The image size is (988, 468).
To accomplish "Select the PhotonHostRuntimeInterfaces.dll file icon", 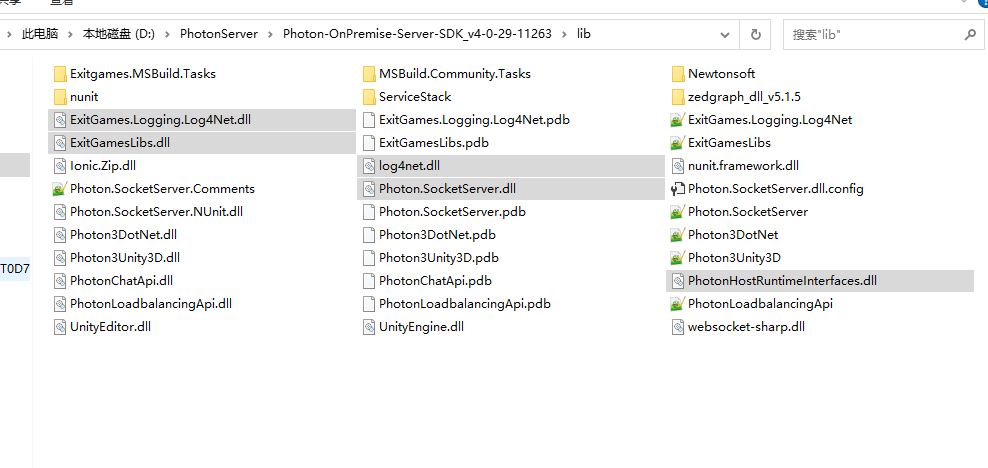I will 678,281.
